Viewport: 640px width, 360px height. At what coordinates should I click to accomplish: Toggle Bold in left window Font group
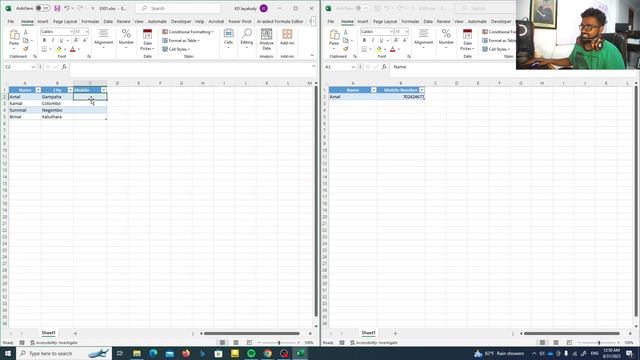44,40
